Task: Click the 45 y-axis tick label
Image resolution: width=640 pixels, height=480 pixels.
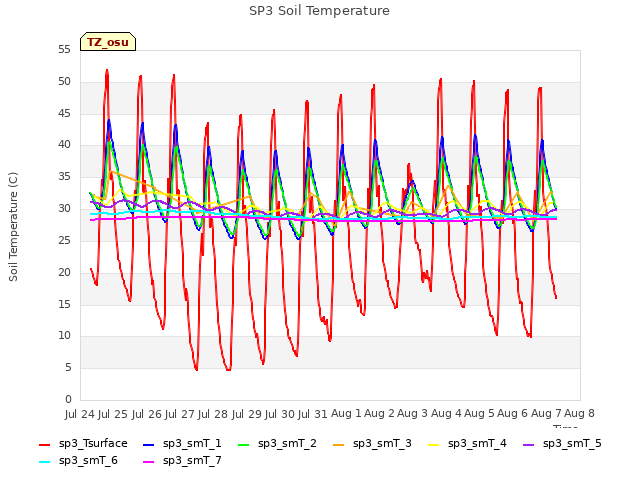Action: tap(64, 113)
